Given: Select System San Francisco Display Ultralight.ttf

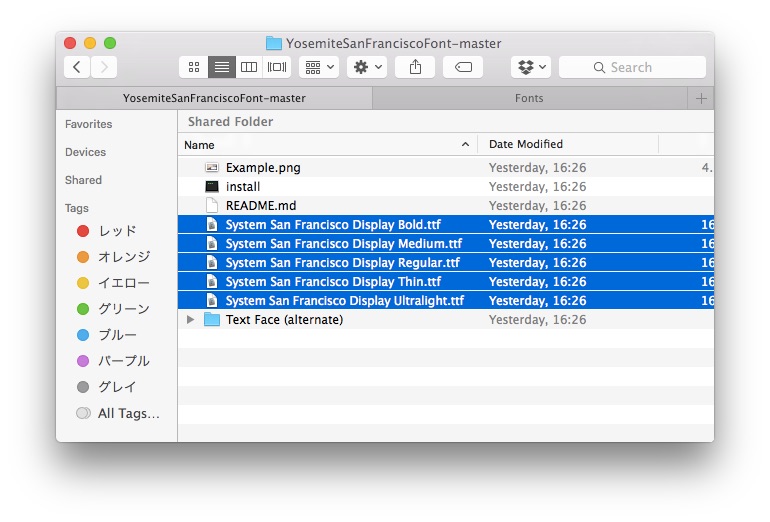Looking at the screenshot, I should (x=446, y=301).
